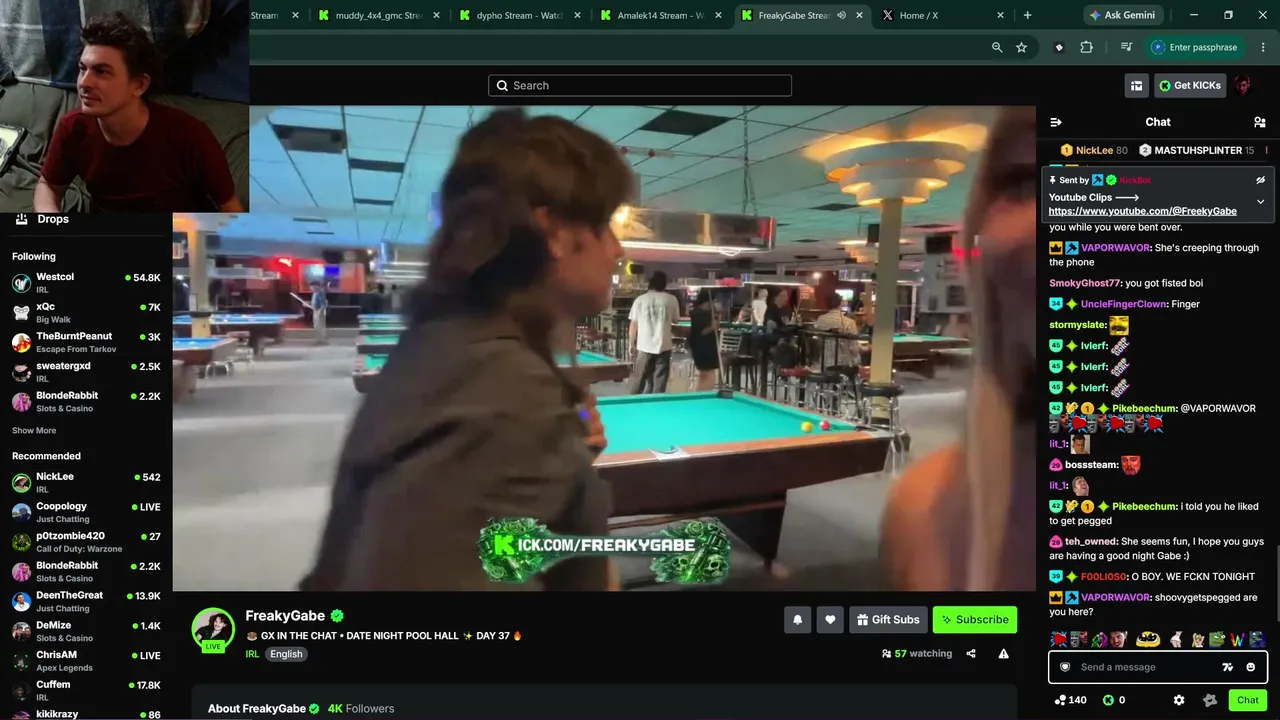Open the IRL category link
The height and width of the screenshot is (720, 1280).
coord(252,654)
